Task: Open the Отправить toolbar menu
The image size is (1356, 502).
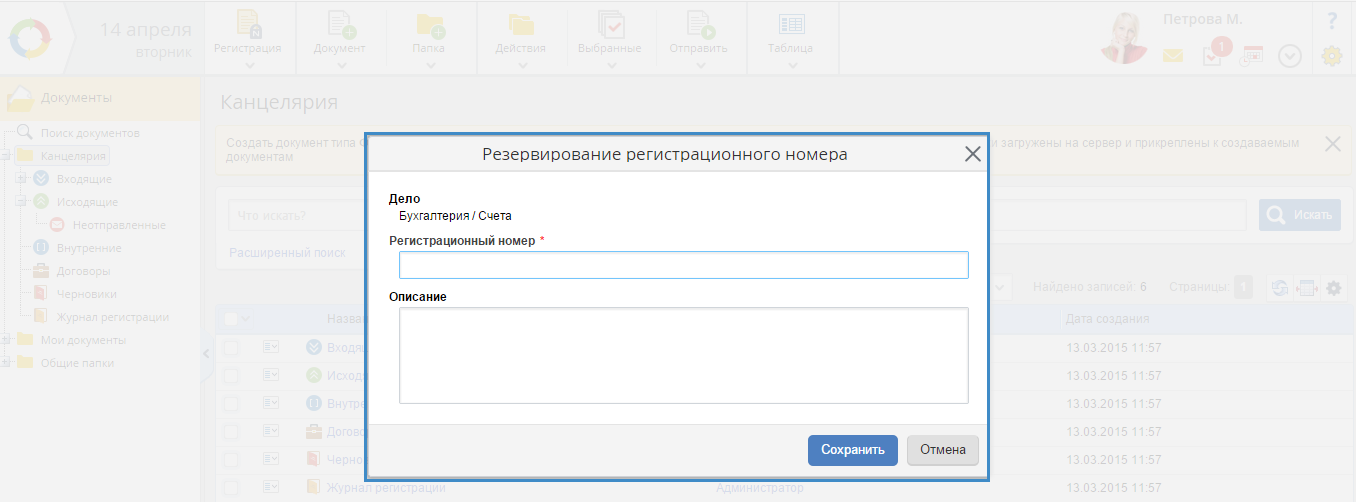Action: (x=700, y=40)
